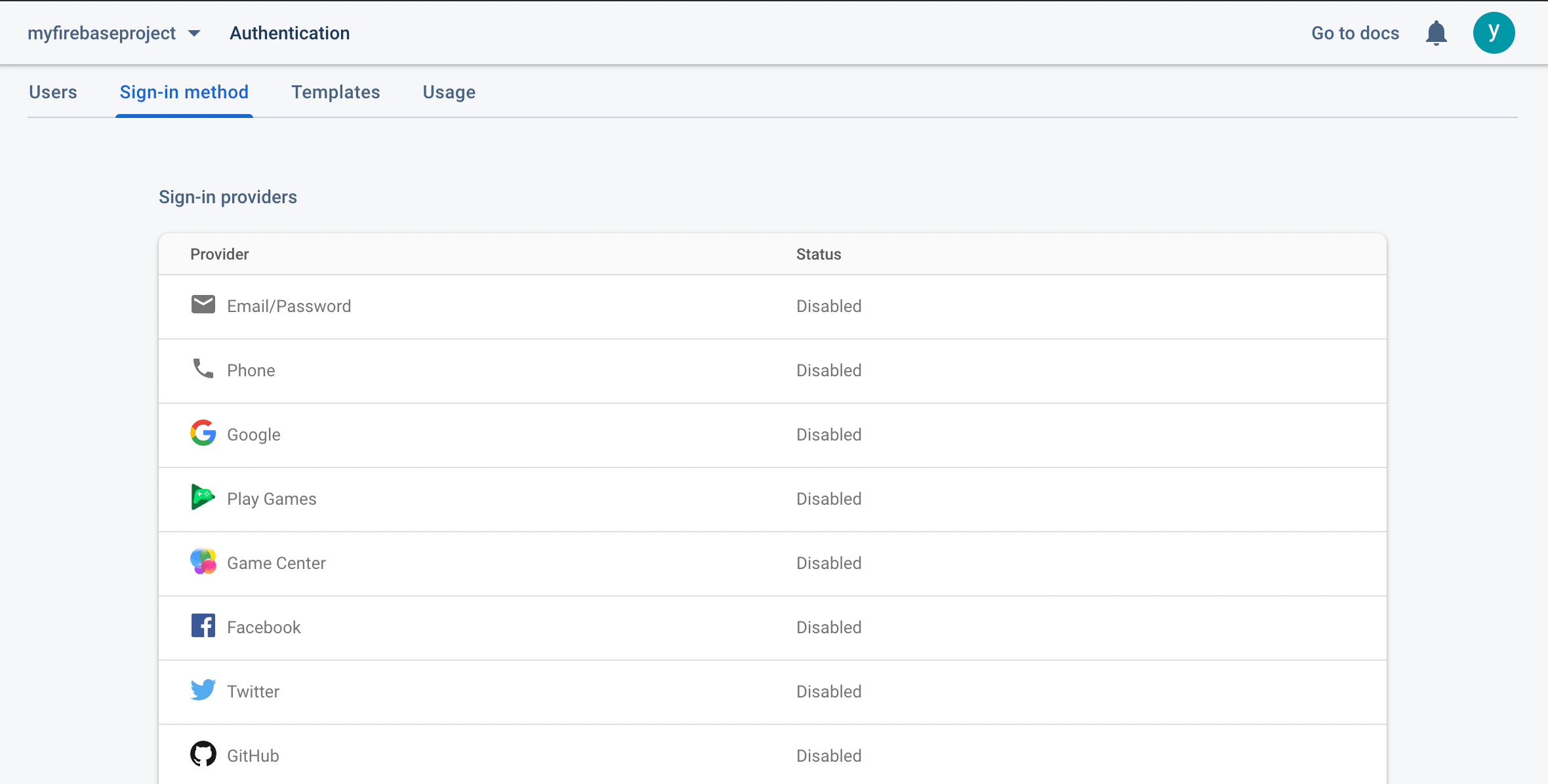Expand the myfirebaseproject project dropdown
Screen dimensions: 1548x784
pos(194,33)
